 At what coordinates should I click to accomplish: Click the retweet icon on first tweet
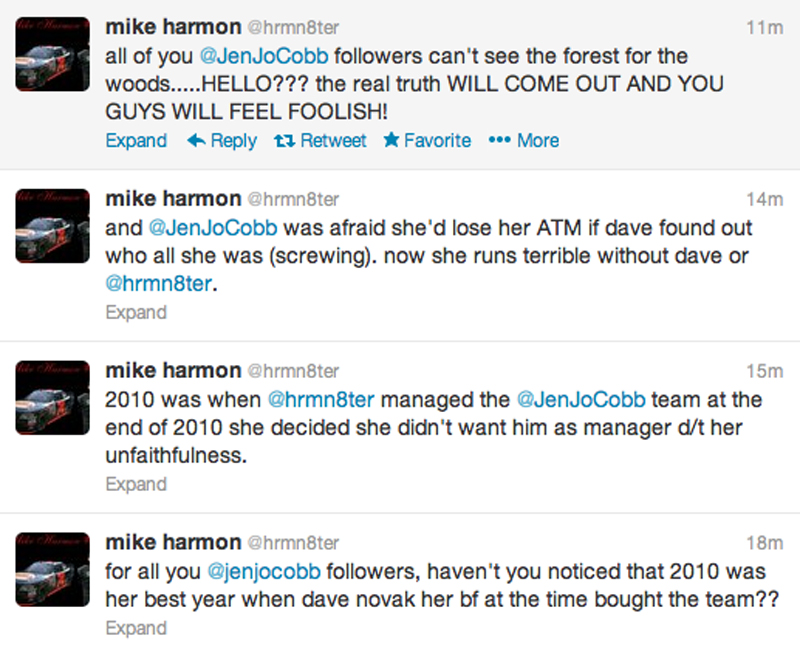pos(284,141)
